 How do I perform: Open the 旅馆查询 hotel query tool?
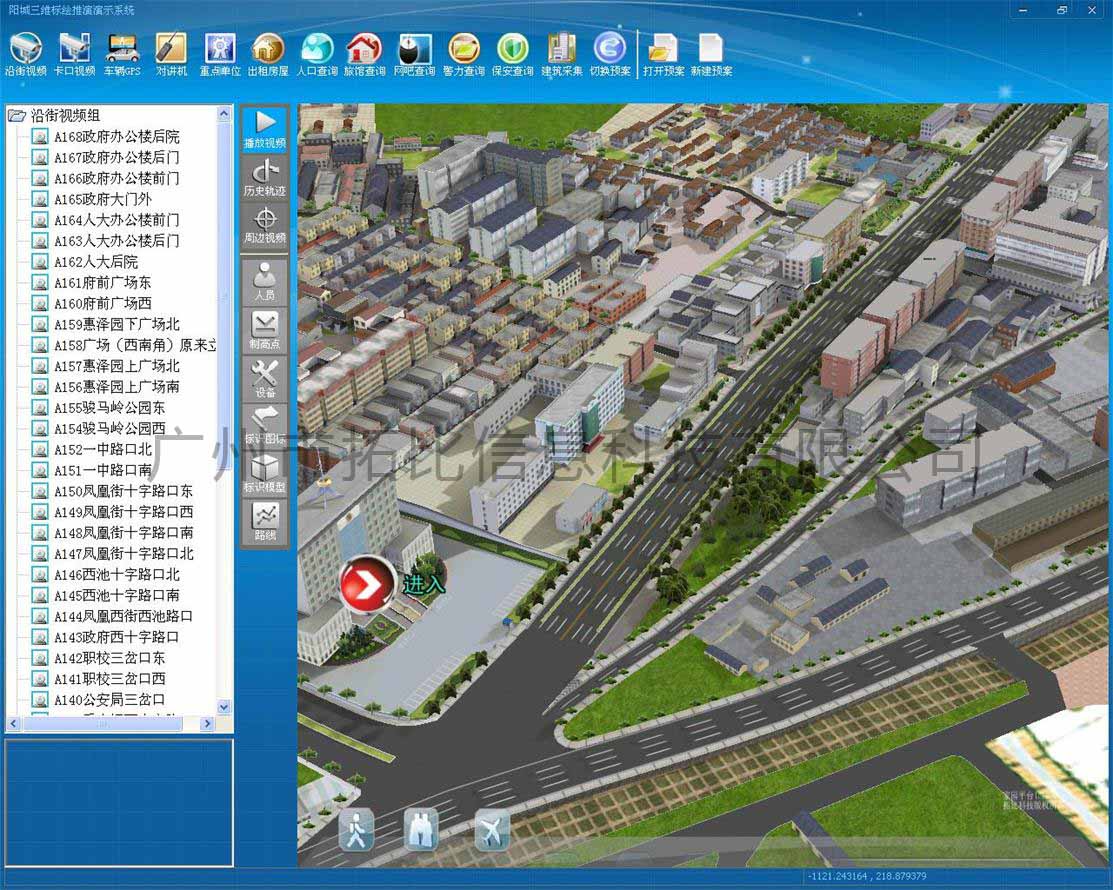coord(365,54)
